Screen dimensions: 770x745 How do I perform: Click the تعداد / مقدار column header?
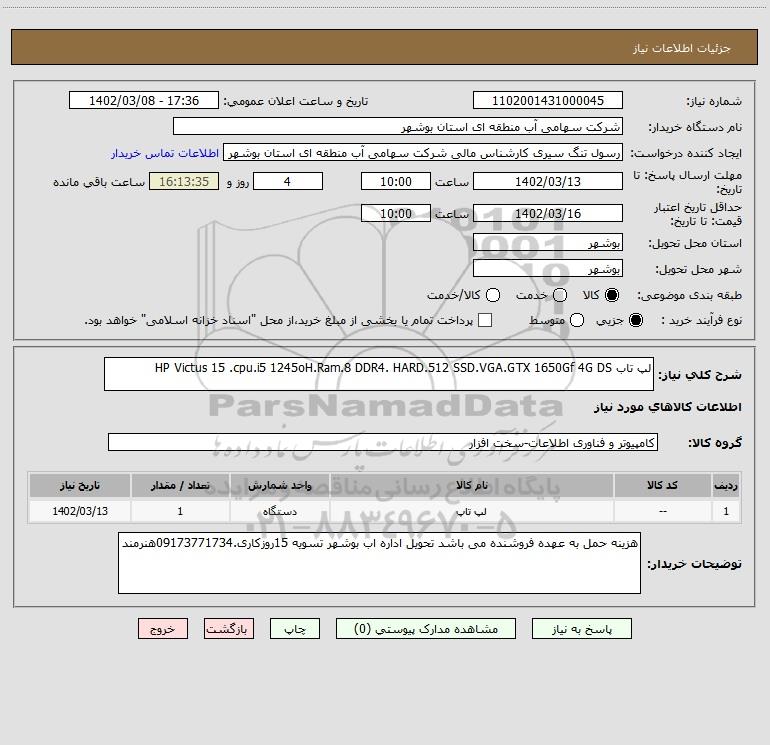tap(180, 485)
